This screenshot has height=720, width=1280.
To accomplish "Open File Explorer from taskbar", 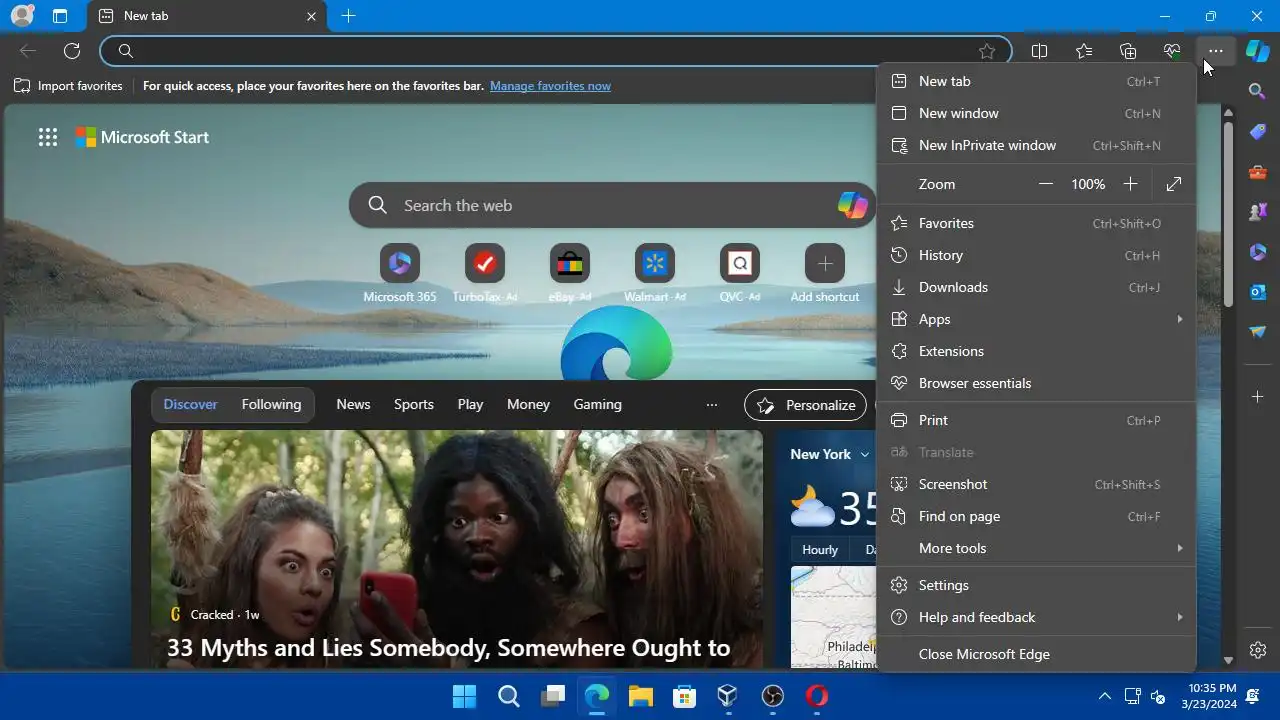I will [640, 696].
